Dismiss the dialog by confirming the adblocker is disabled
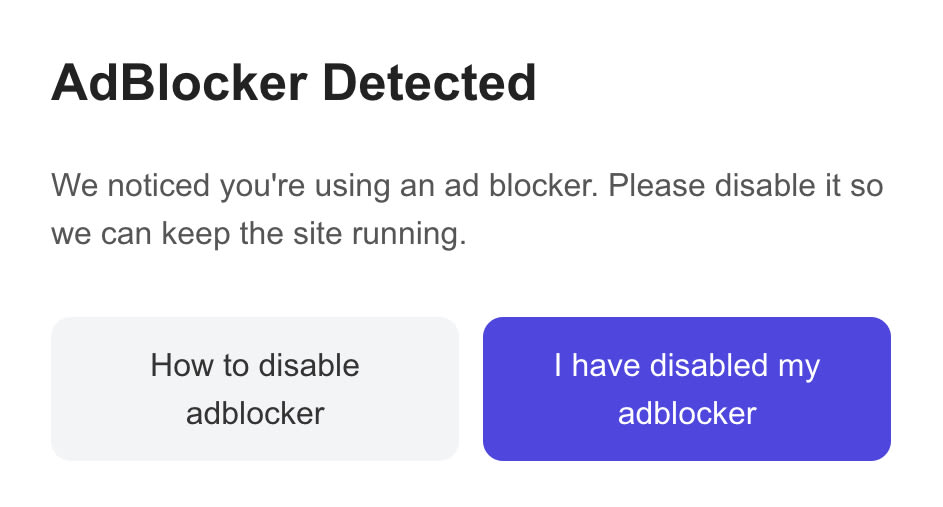This screenshot has height=507, width=943. coord(687,389)
